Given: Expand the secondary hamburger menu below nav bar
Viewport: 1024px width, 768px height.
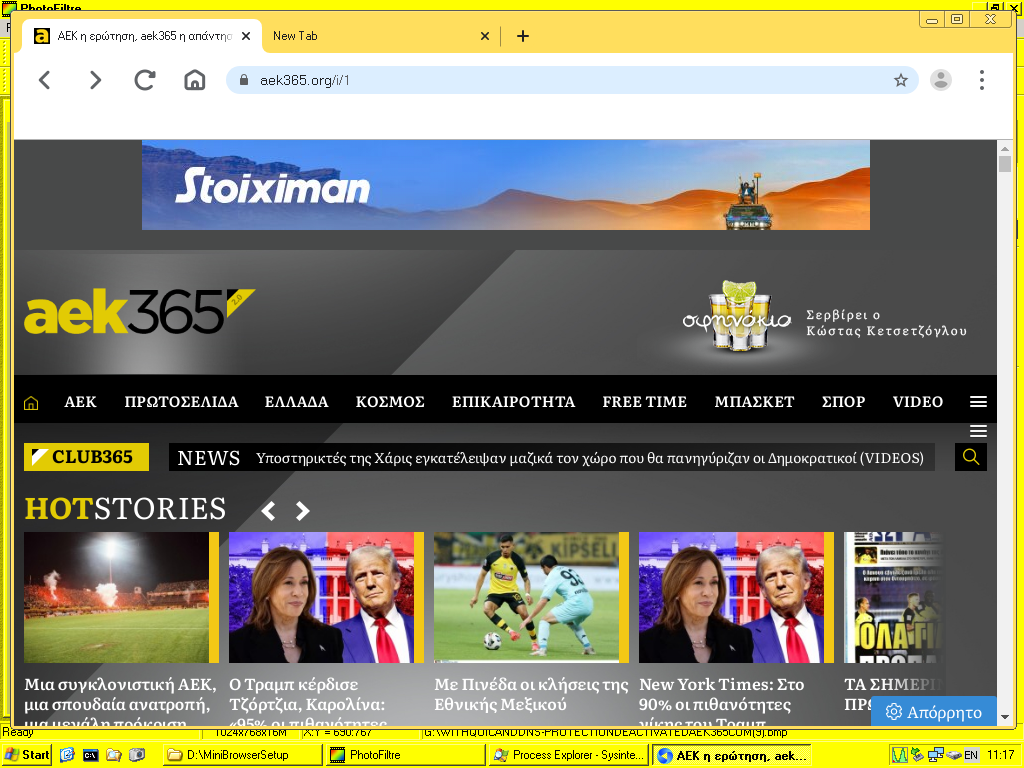Looking at the screenshot, I should (978, 431).
